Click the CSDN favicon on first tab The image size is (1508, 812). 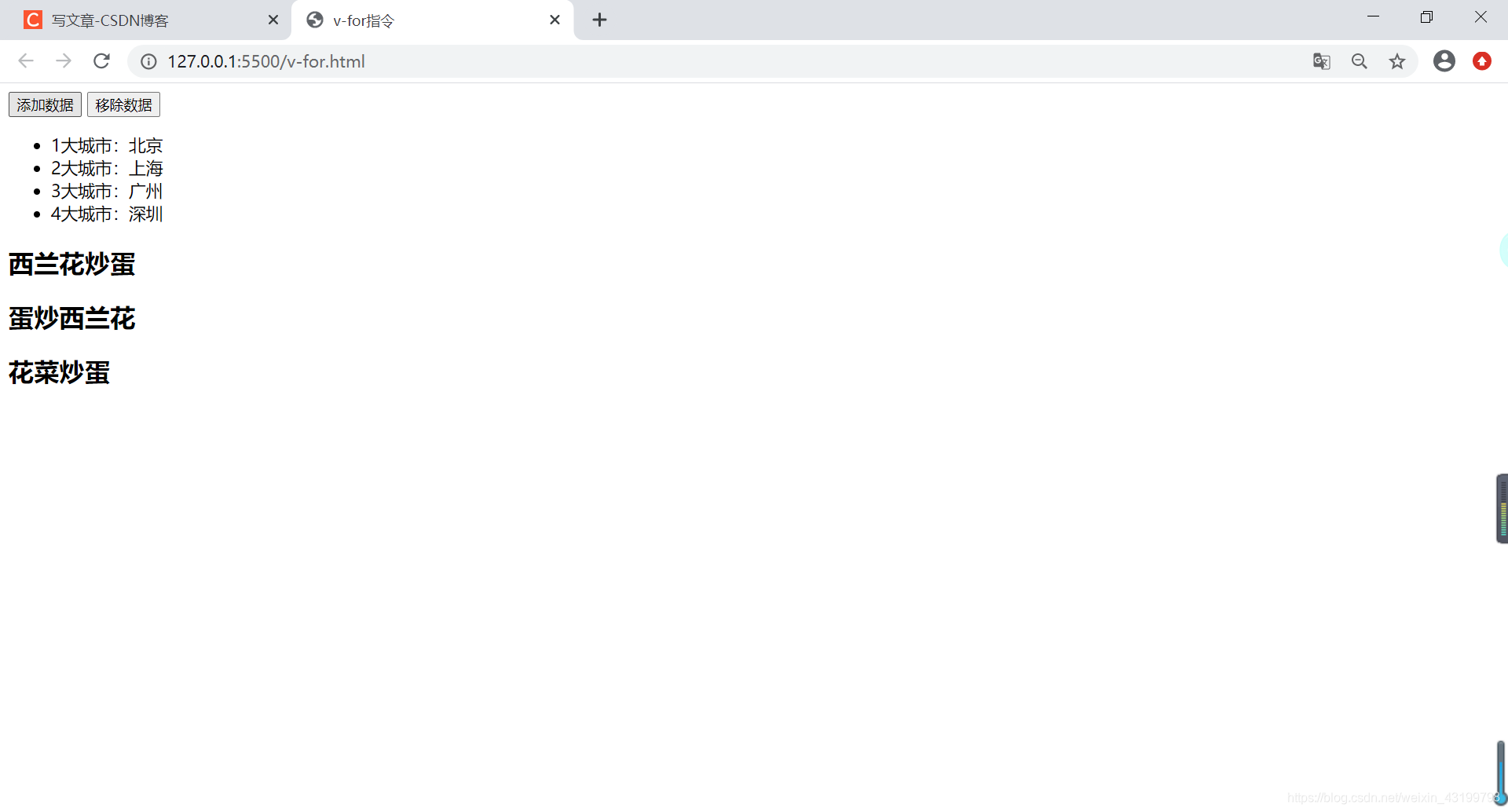32,20
